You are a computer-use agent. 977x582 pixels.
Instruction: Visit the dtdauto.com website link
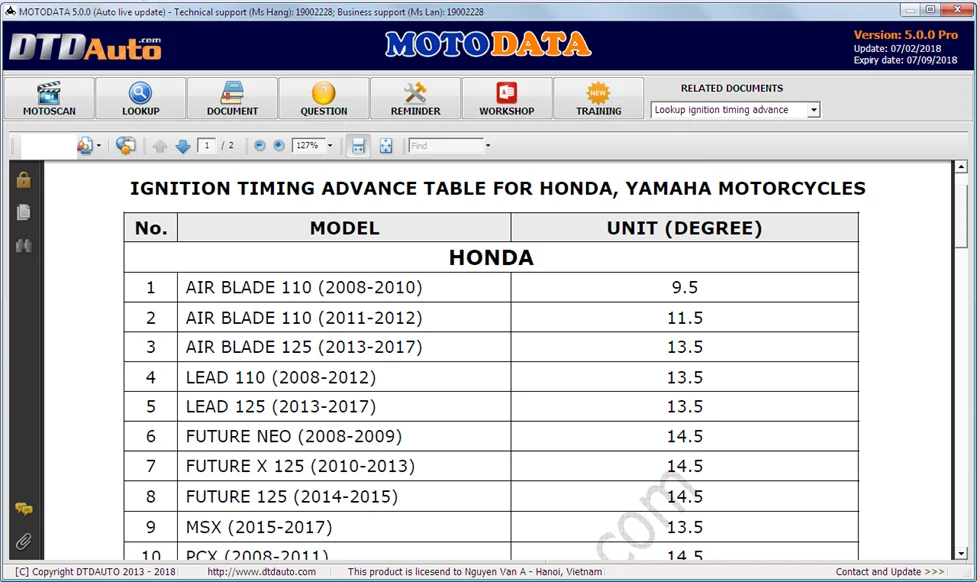pyautogui.click(x=261, y=571)
